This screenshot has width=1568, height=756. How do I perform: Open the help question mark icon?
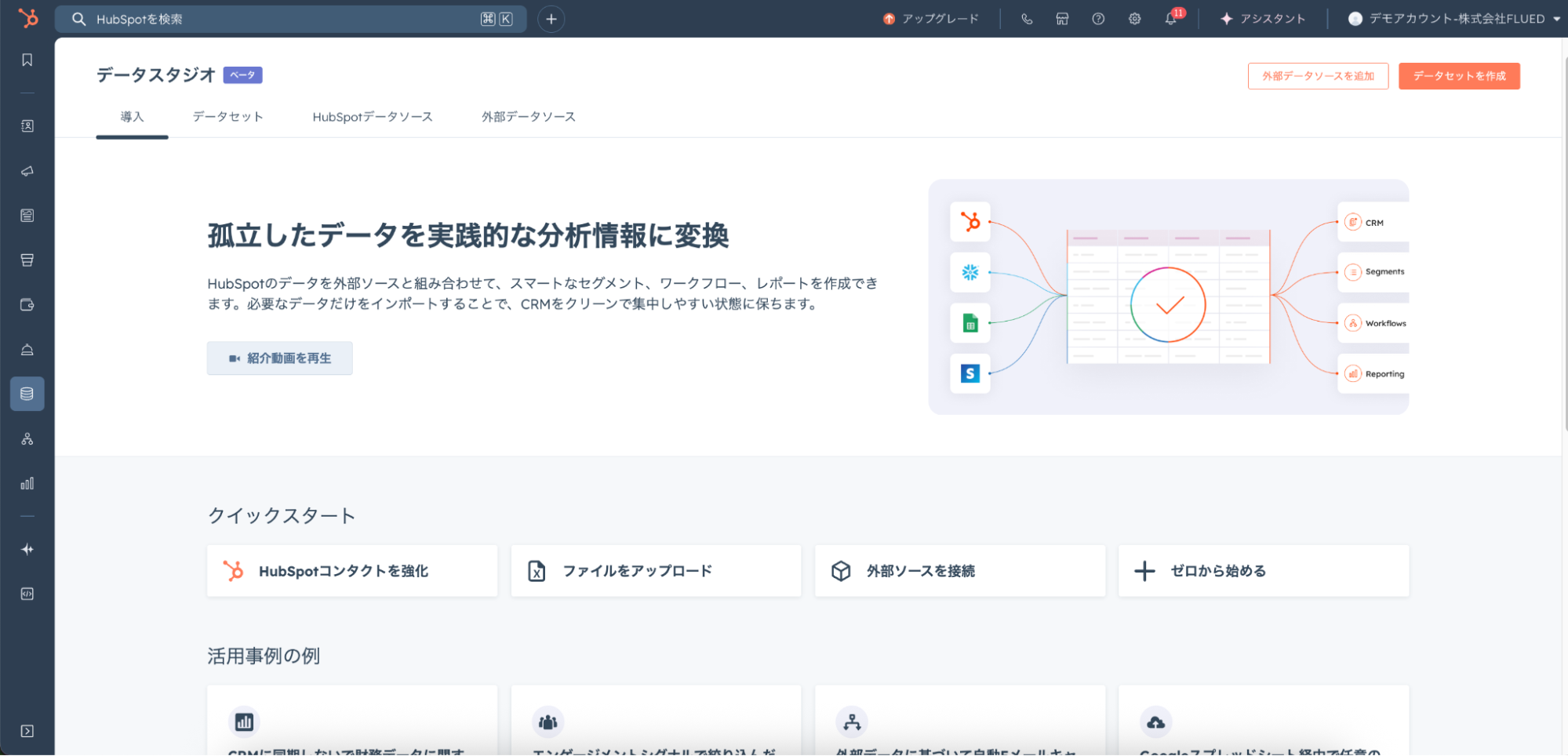1098,19
